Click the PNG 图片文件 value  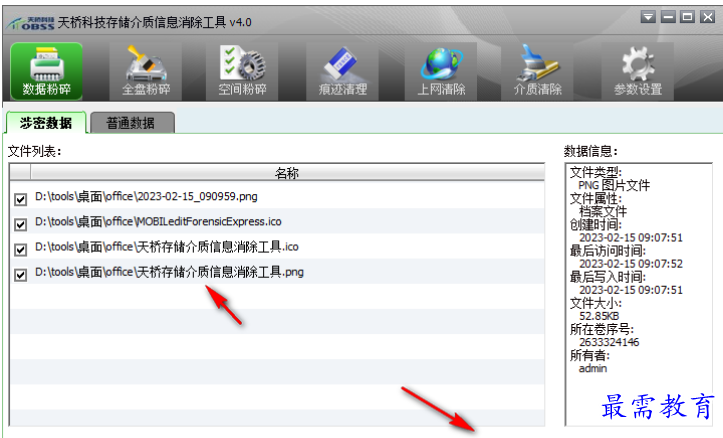[x=614, y=185]
